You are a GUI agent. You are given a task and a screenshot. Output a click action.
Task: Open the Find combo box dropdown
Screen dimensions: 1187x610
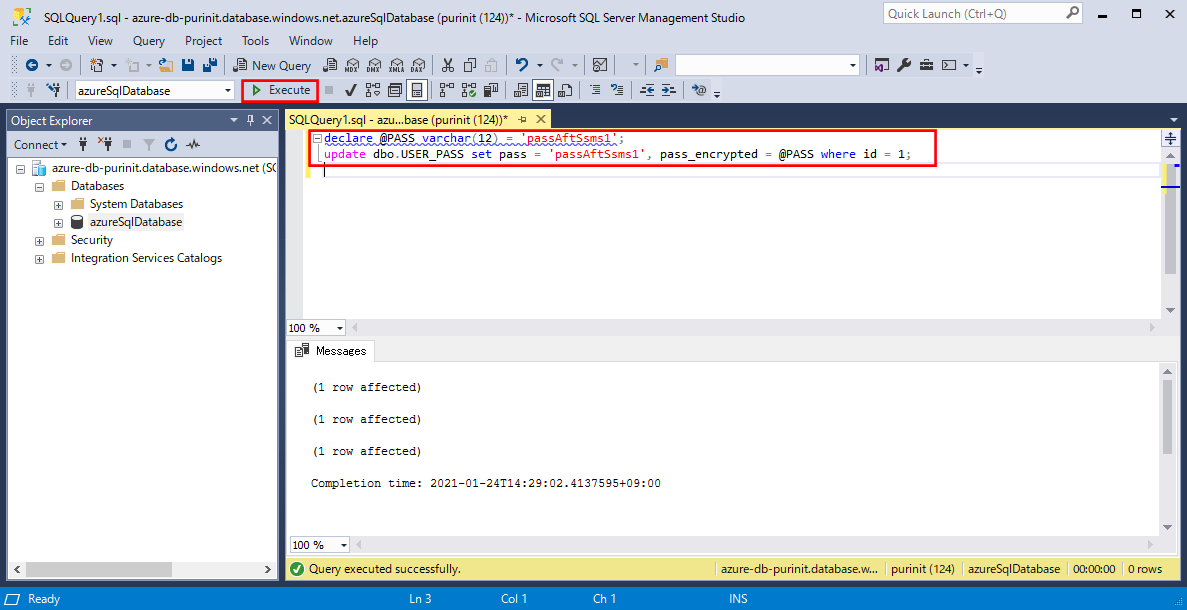click(x=853, y=66)
